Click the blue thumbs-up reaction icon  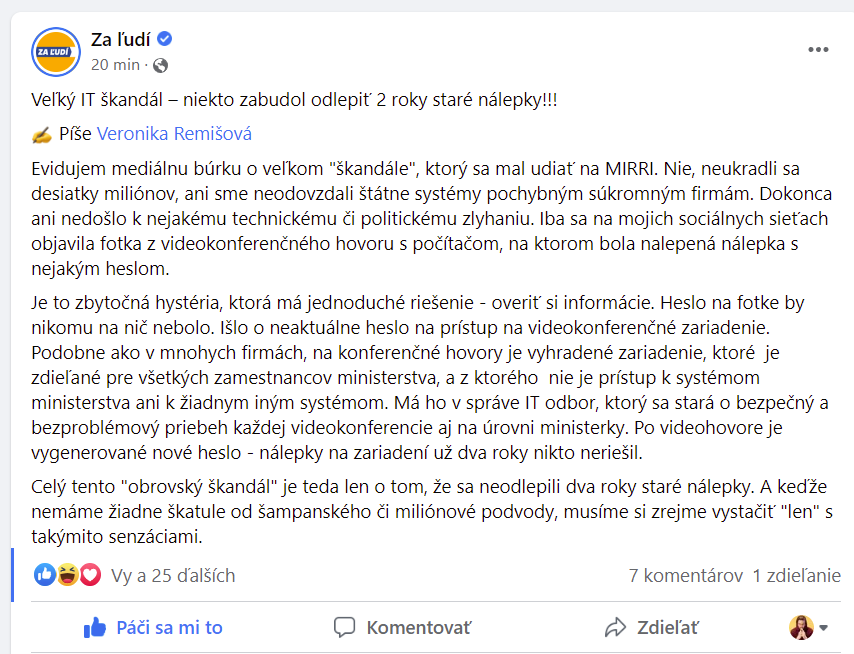tap(45, 575)
